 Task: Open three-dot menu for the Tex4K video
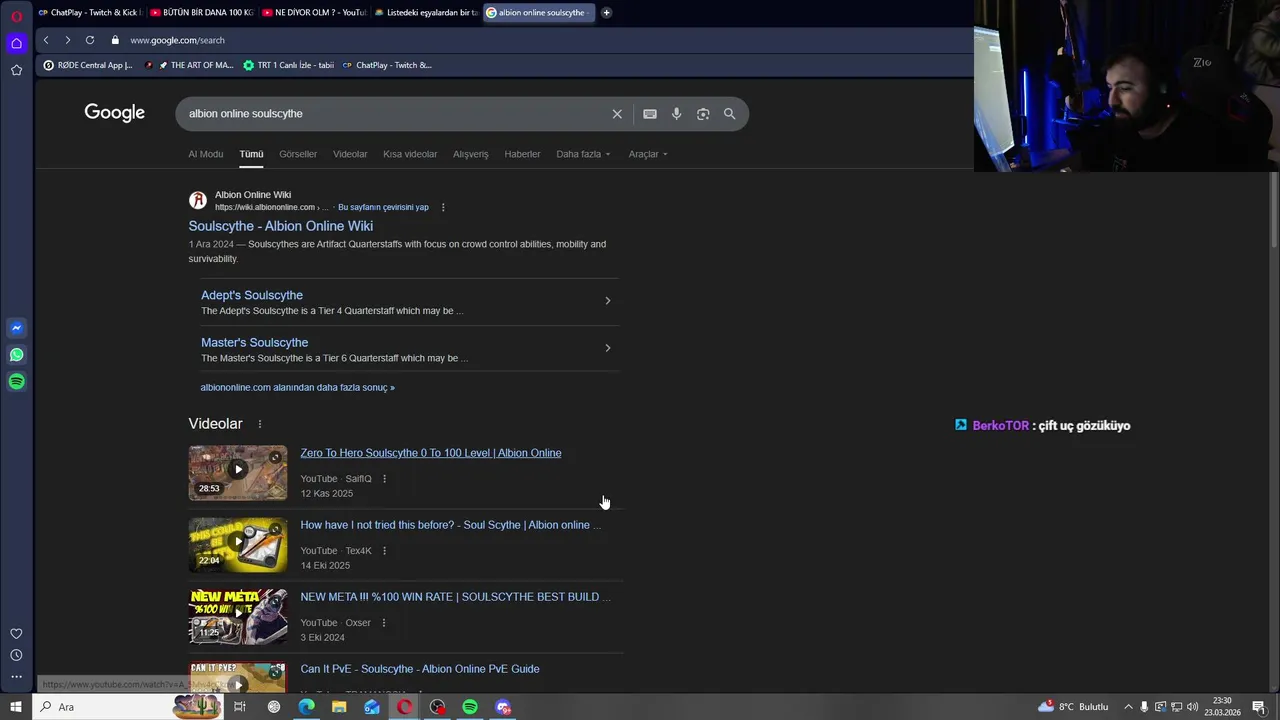click(384, 551)
